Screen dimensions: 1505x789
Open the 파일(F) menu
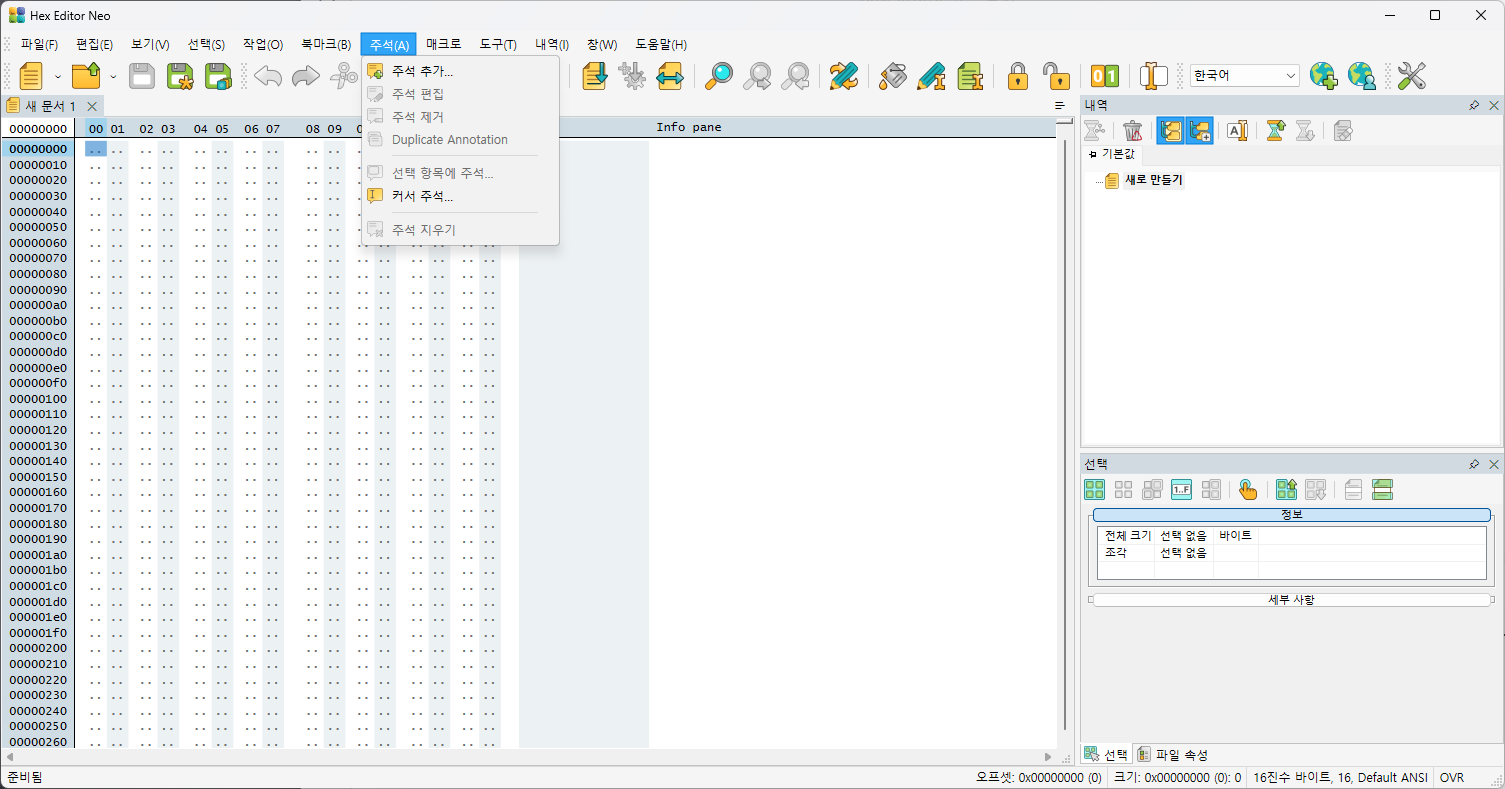pyautogui.click(x=40, y=44)
